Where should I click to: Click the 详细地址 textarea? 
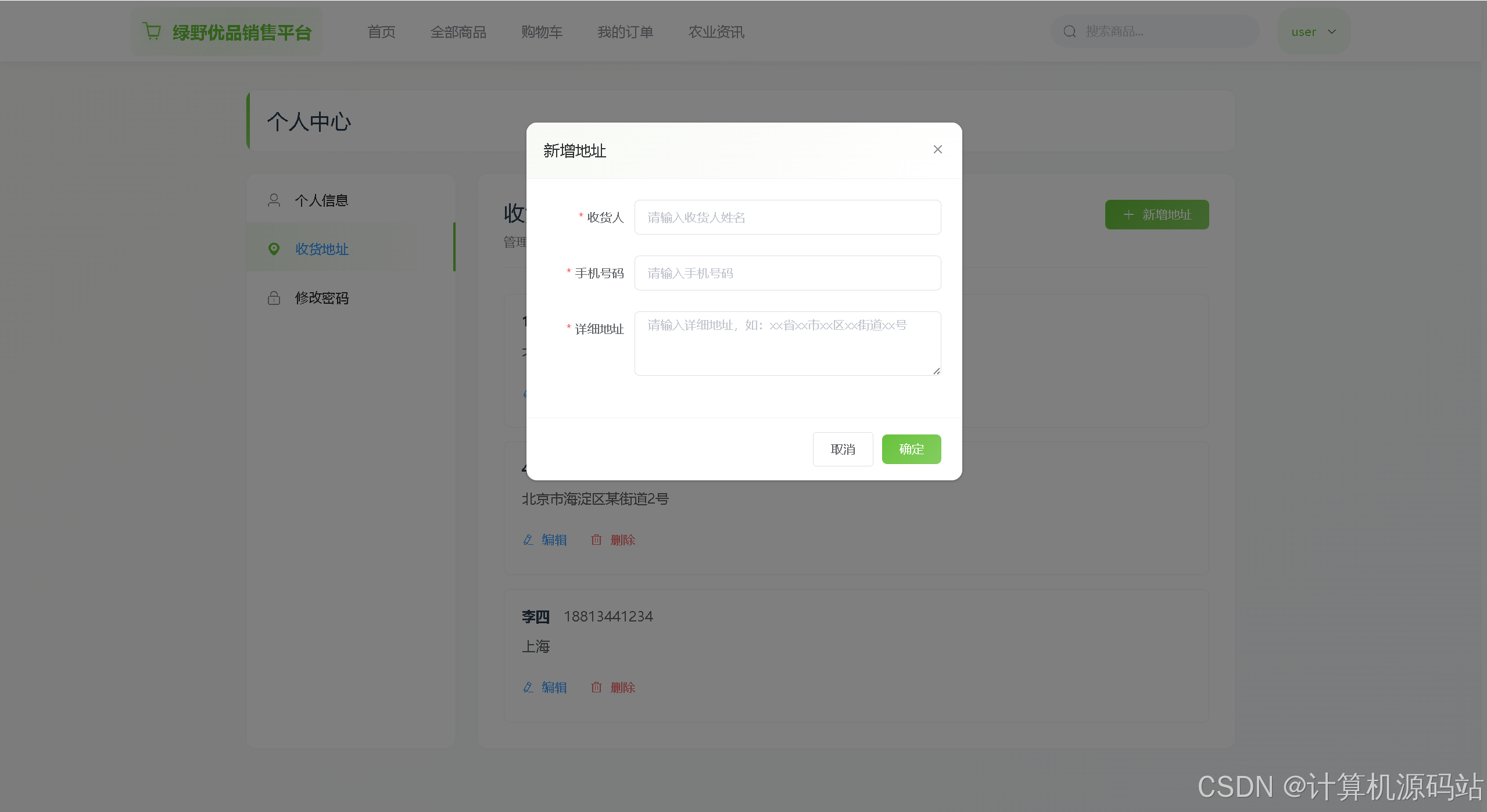[x=787, y=343]
